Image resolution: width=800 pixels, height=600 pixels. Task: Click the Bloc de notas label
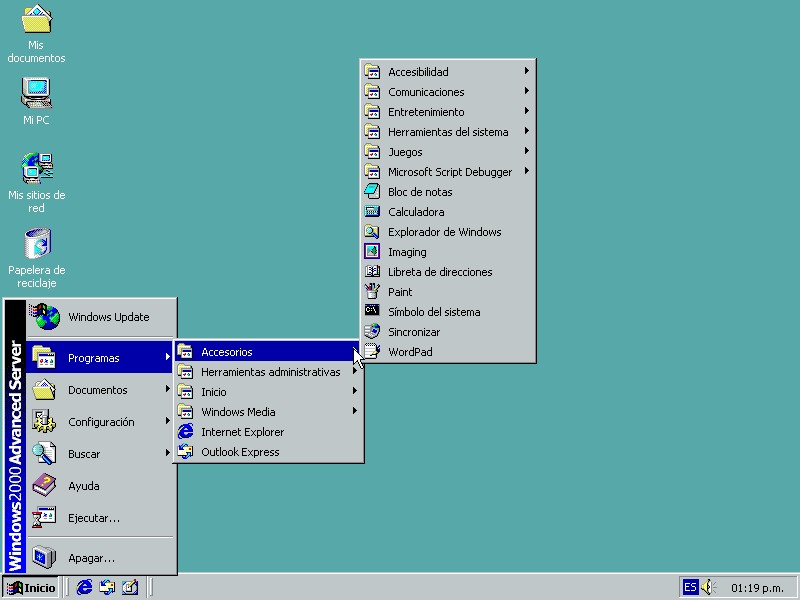coord(420,192)
